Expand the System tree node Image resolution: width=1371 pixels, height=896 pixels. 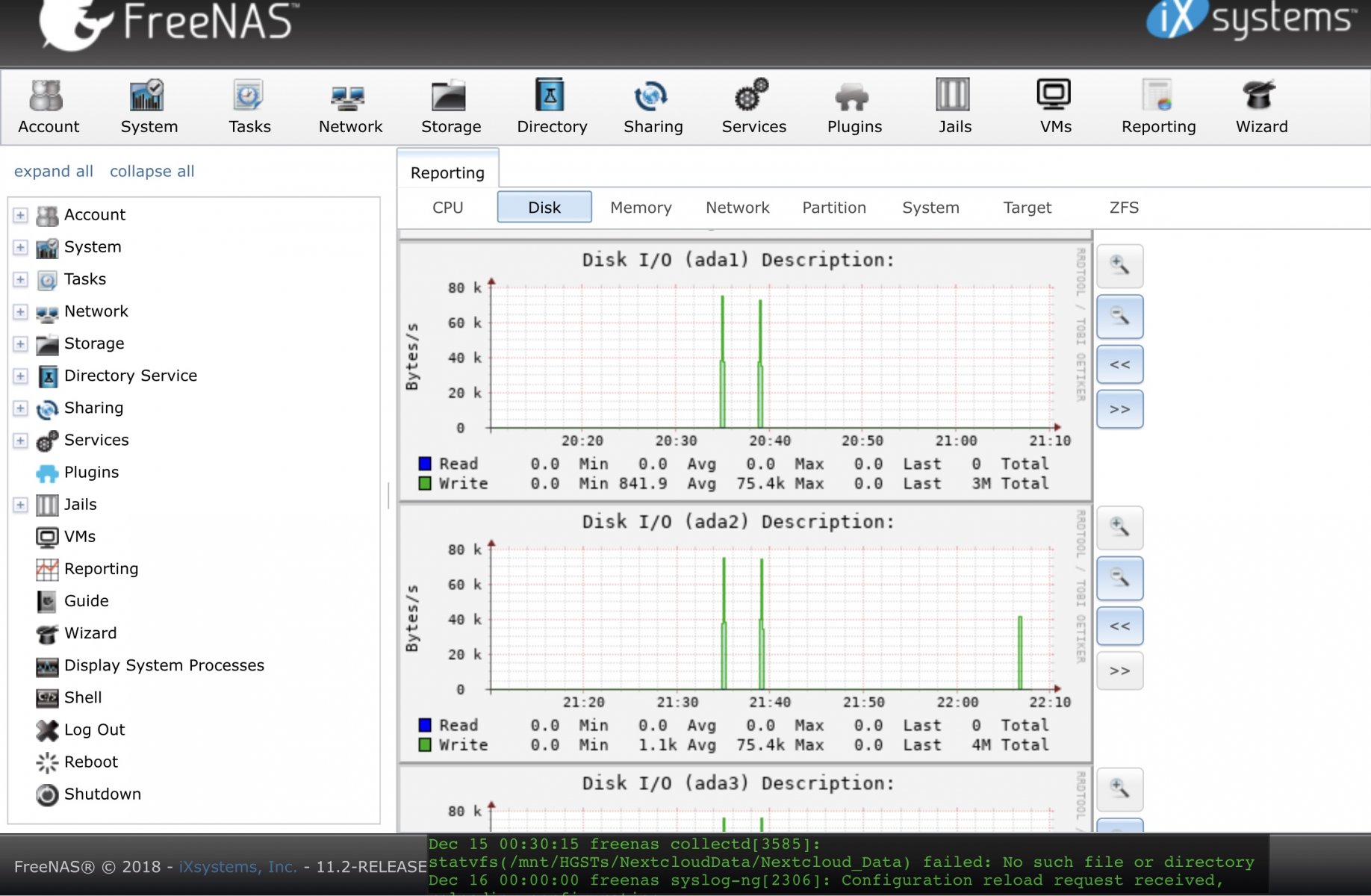(20, 247)
